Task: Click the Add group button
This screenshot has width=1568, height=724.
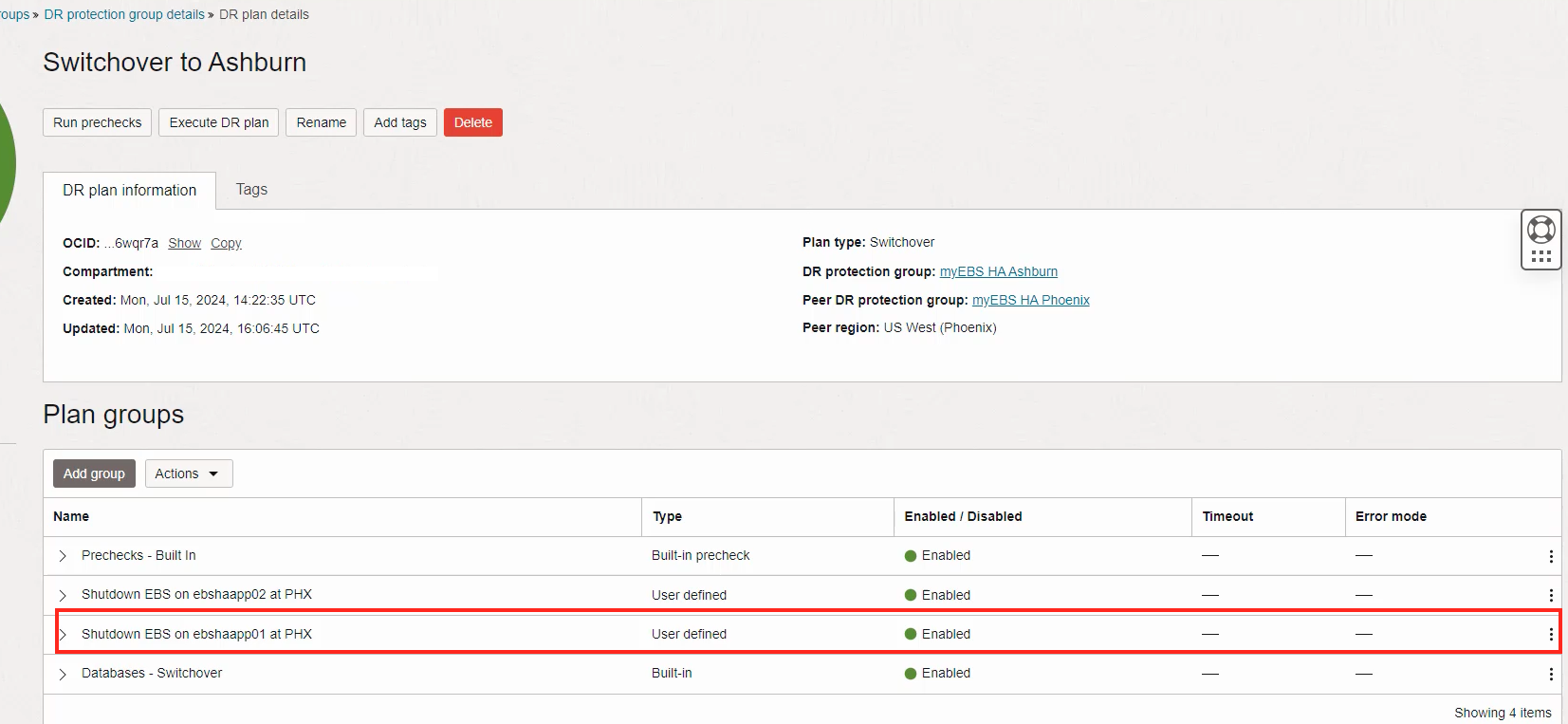Action: tap(94, 473)
